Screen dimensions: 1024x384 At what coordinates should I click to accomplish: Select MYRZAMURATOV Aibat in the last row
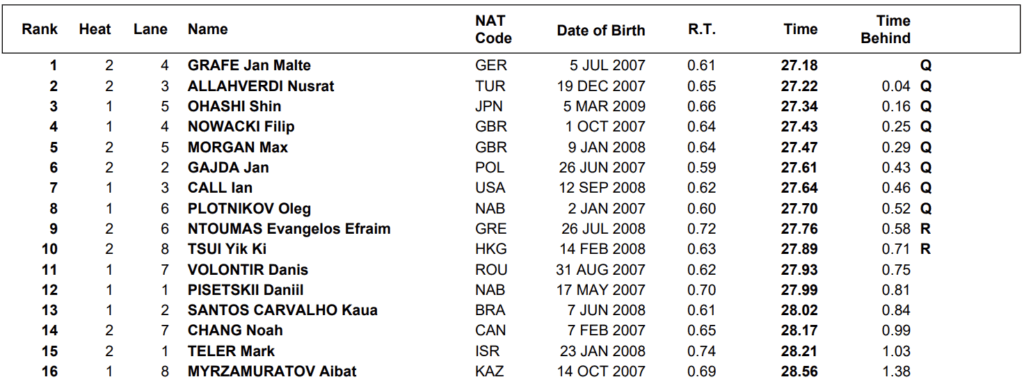pyautogui.click(x=272, y=372)
